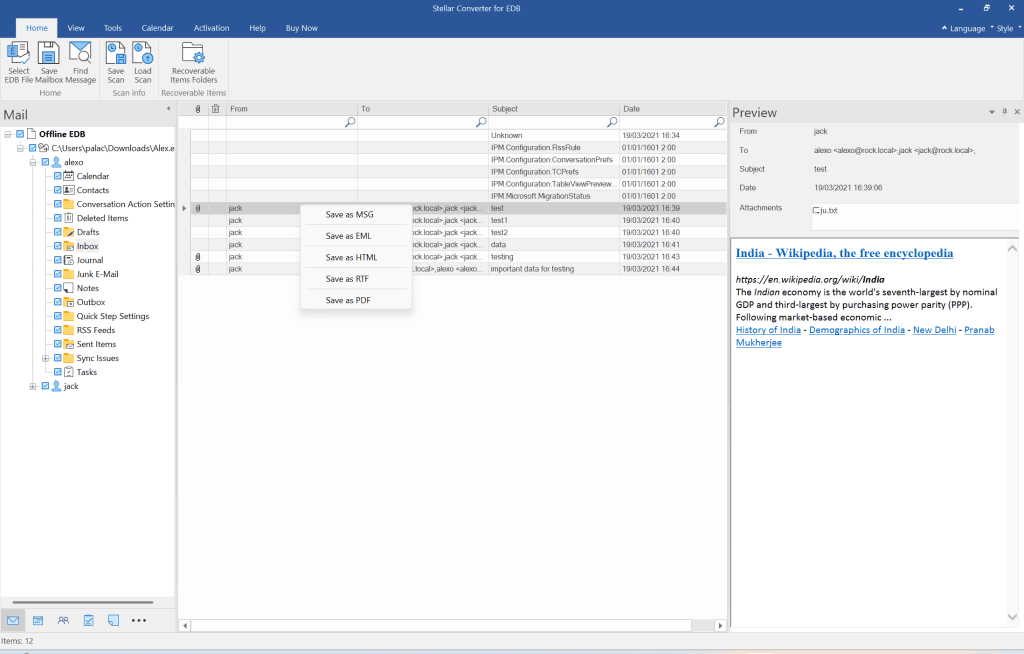Click the Subject column filter field
The width and height of the screenshot is (1024, 654).
pos(554,122)
